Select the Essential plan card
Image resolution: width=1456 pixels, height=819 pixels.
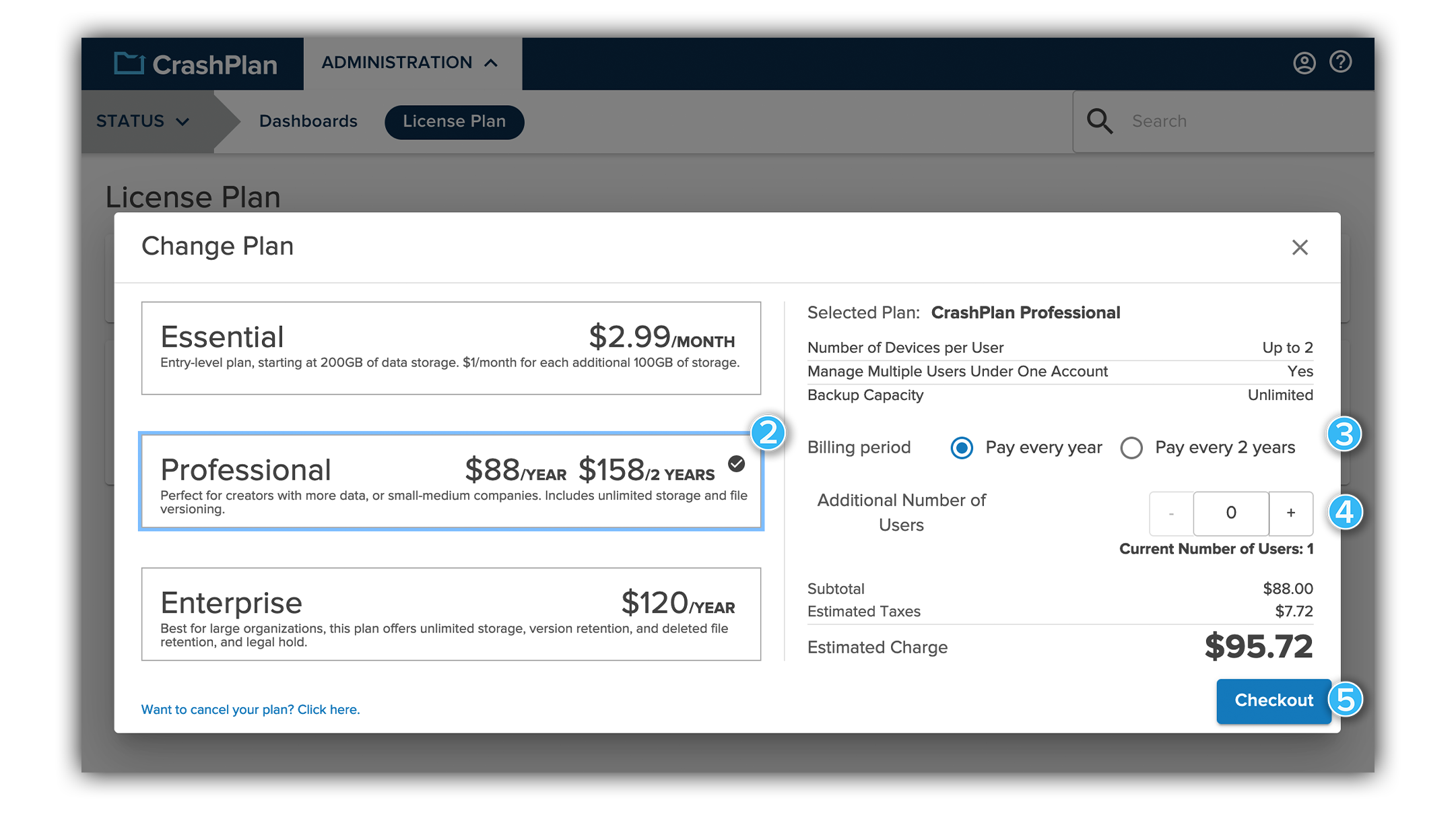coord(451,348)
